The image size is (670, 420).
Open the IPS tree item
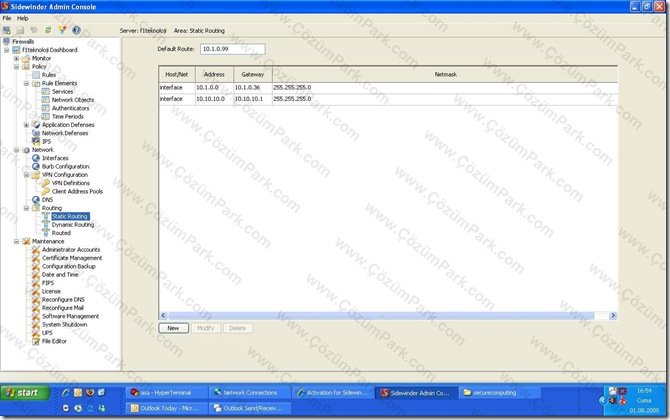(x=46, y=141)
